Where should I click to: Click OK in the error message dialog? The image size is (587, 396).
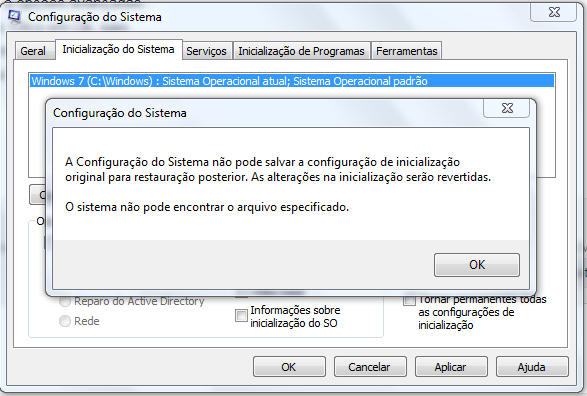[477, 265]
